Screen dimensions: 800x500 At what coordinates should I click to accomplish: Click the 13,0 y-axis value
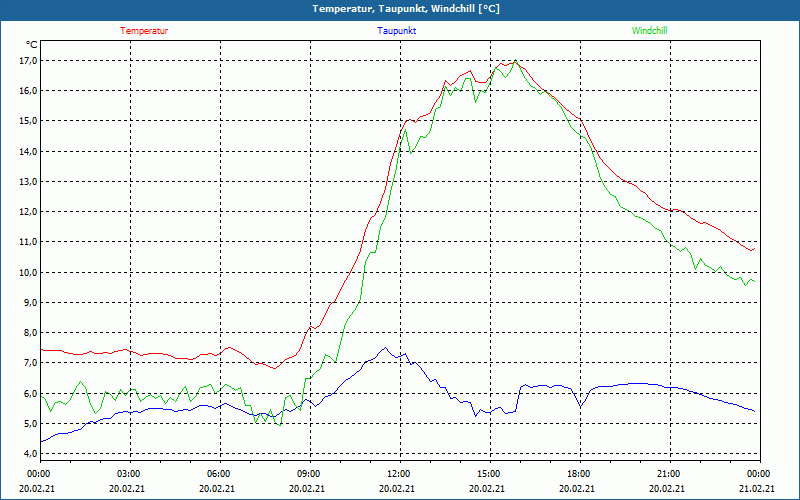click(29, 182)
